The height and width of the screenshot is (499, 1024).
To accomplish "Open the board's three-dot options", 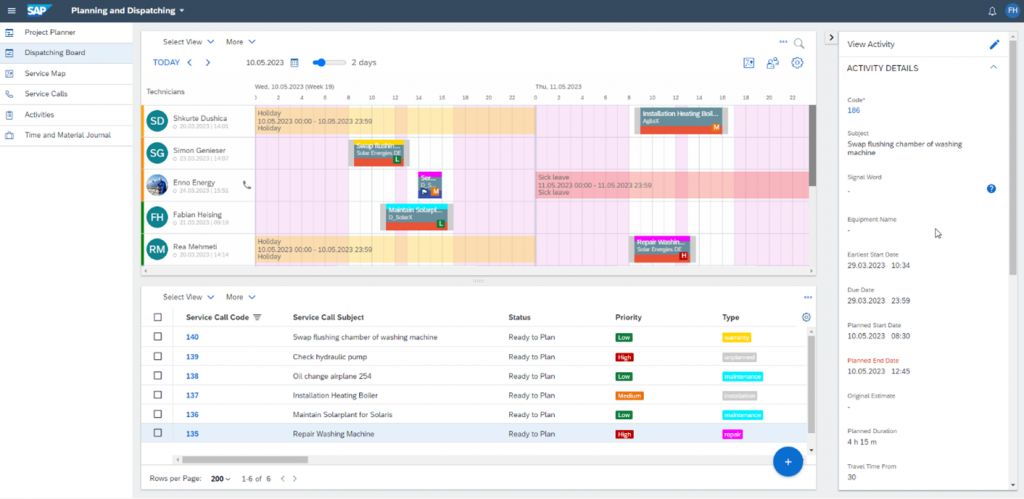I will tap(783, 42).
